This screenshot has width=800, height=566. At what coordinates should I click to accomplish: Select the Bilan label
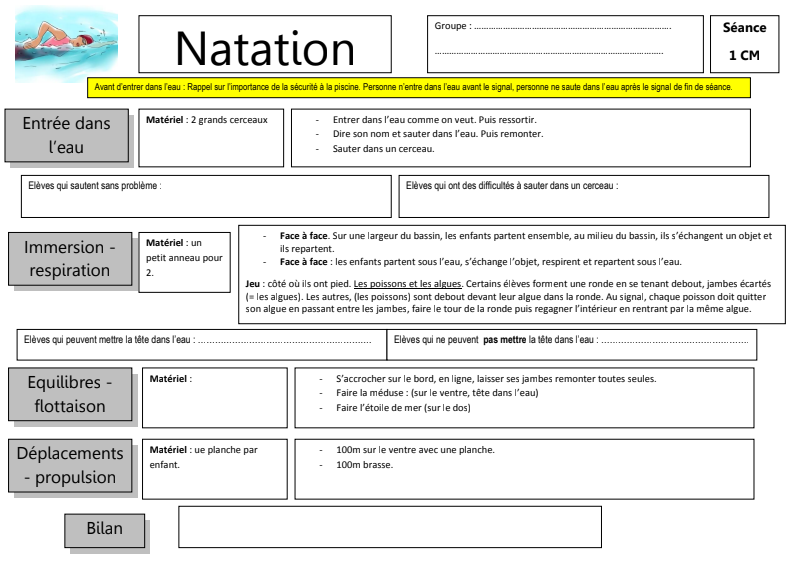tap(111, 528)
